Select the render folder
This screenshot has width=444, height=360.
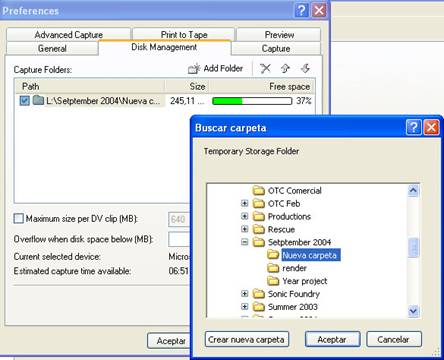(x=294, y=268)
